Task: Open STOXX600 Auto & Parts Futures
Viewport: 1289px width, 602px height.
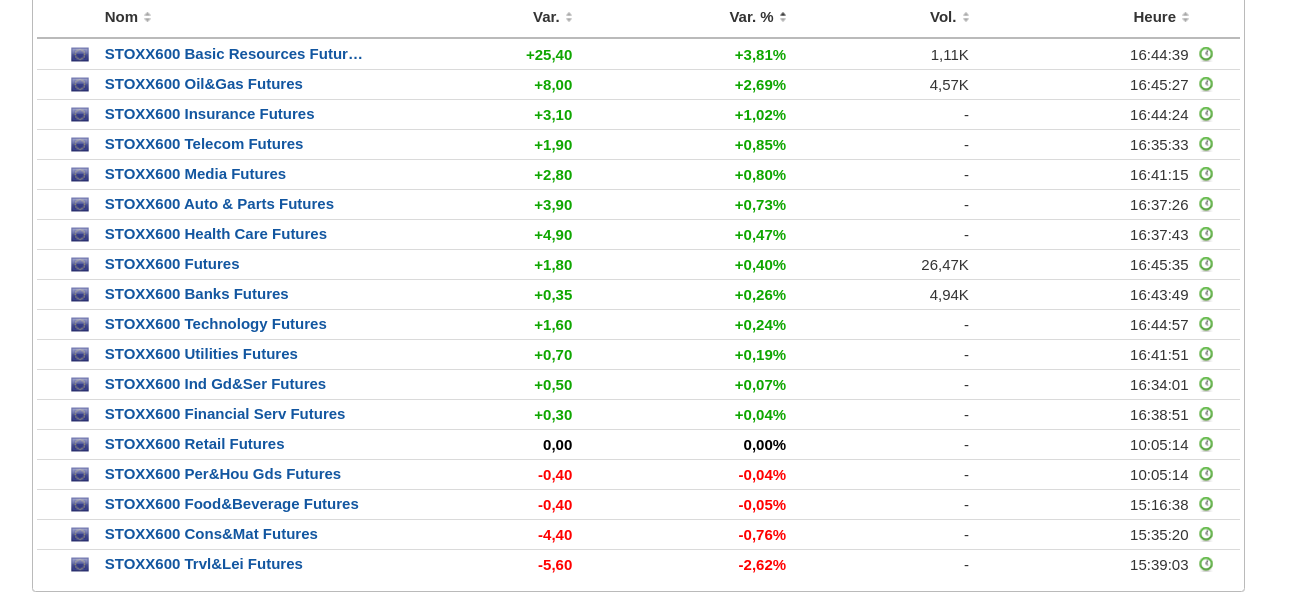Action: pyautogui.click(x=219, y=204)
